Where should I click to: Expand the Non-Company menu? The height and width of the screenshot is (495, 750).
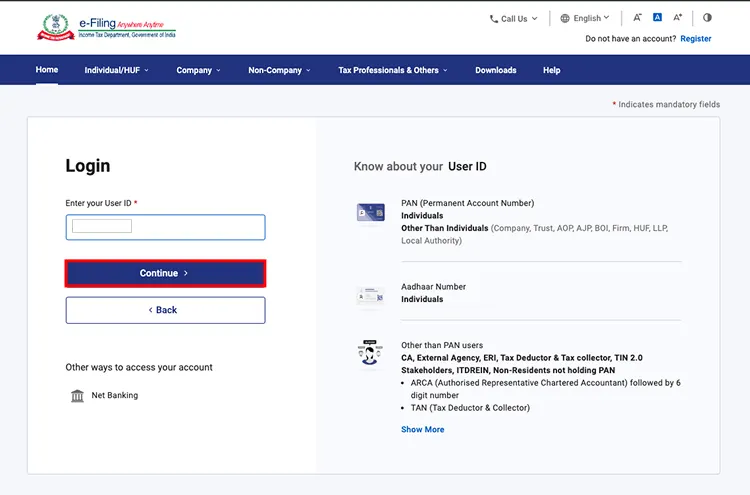[x=279, y=70]
